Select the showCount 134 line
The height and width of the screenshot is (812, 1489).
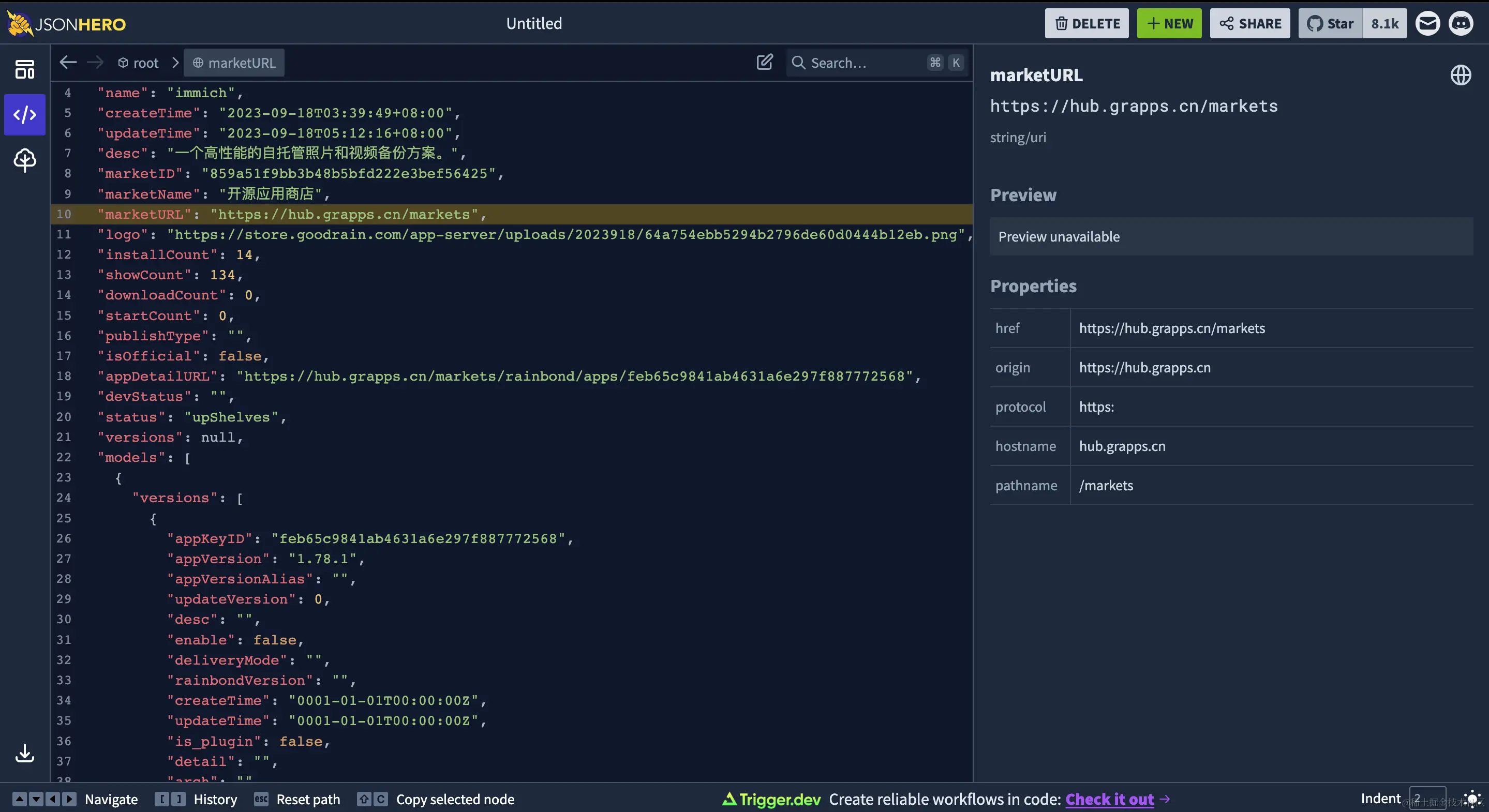512,275
